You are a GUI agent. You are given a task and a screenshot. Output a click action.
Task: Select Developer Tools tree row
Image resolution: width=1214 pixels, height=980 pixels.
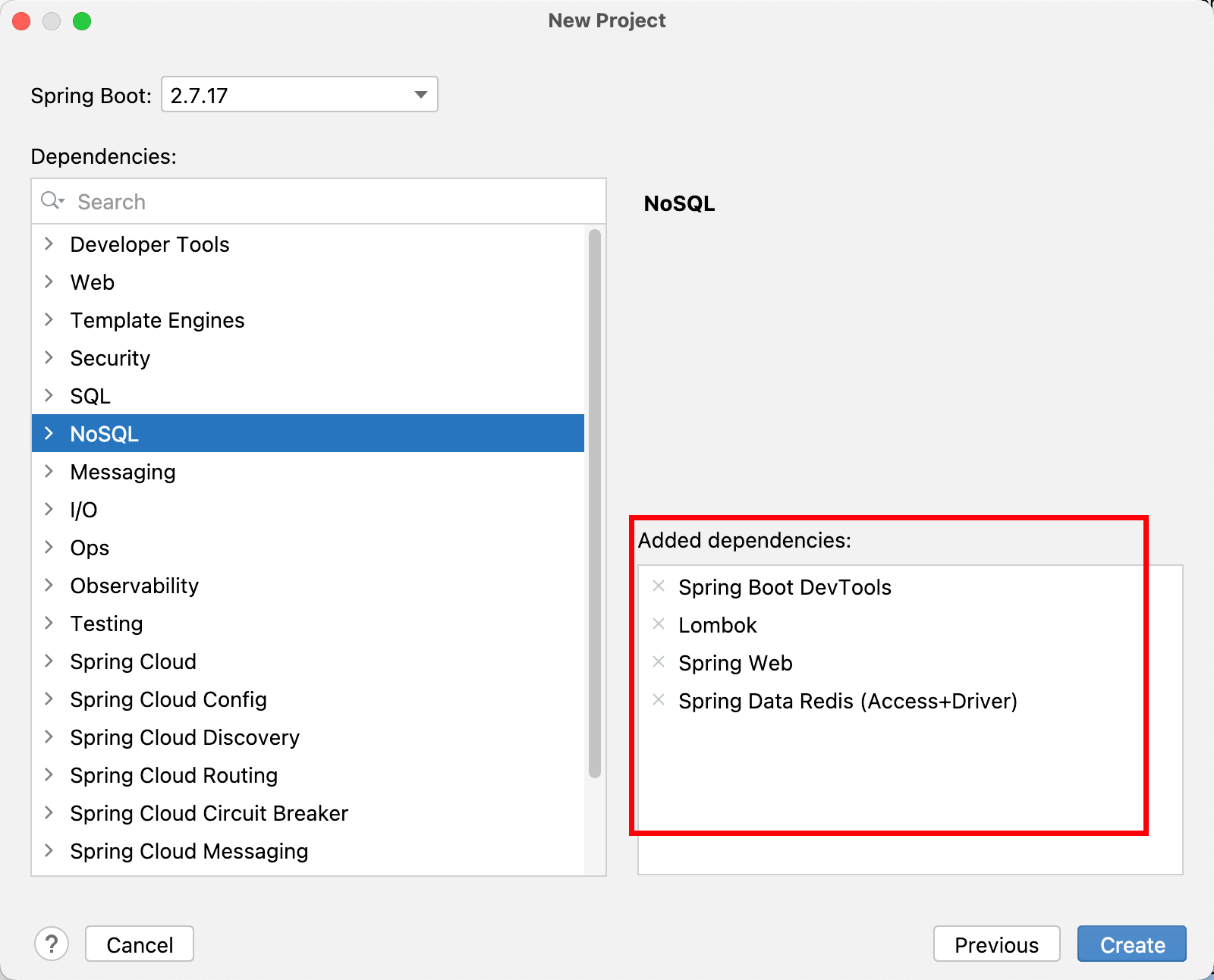pyautogui.click(x=308, y=243)
